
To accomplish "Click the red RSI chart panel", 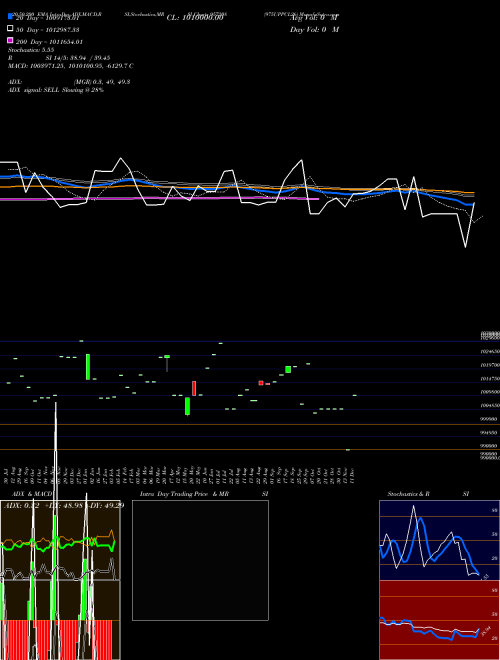I will point(439,620).
